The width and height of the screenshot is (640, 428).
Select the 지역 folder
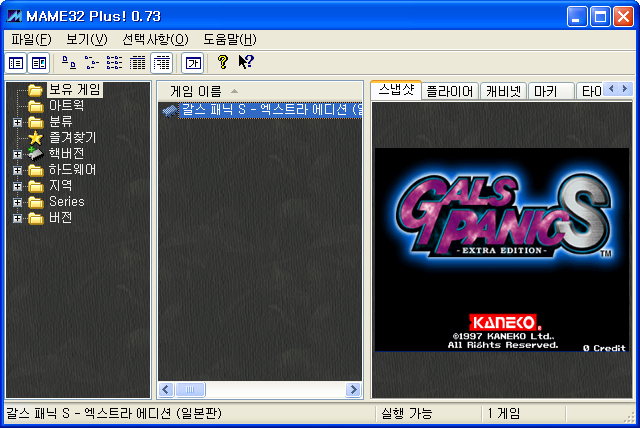60,186
